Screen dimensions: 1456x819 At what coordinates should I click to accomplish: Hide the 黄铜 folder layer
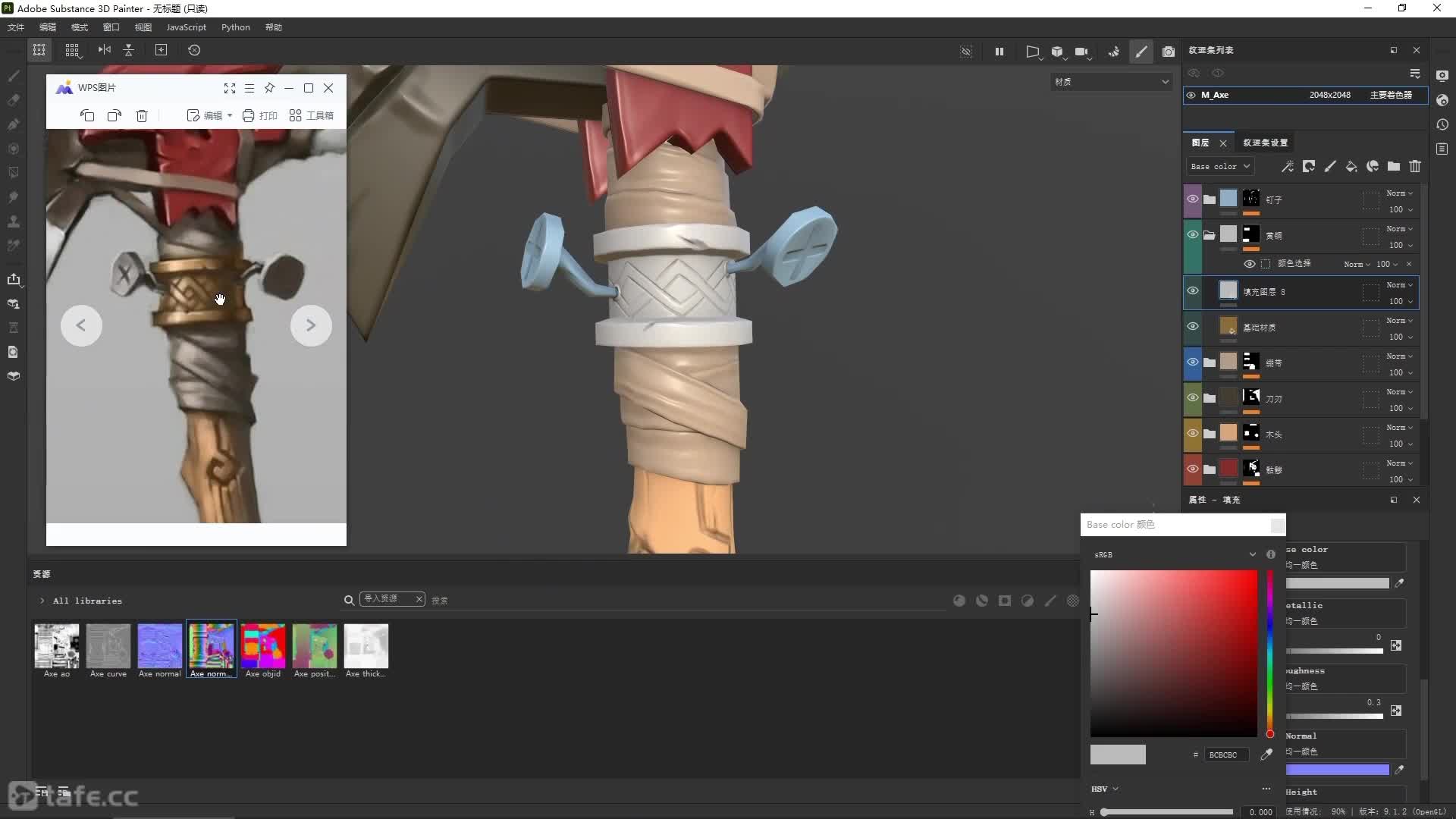[1193, 235]
